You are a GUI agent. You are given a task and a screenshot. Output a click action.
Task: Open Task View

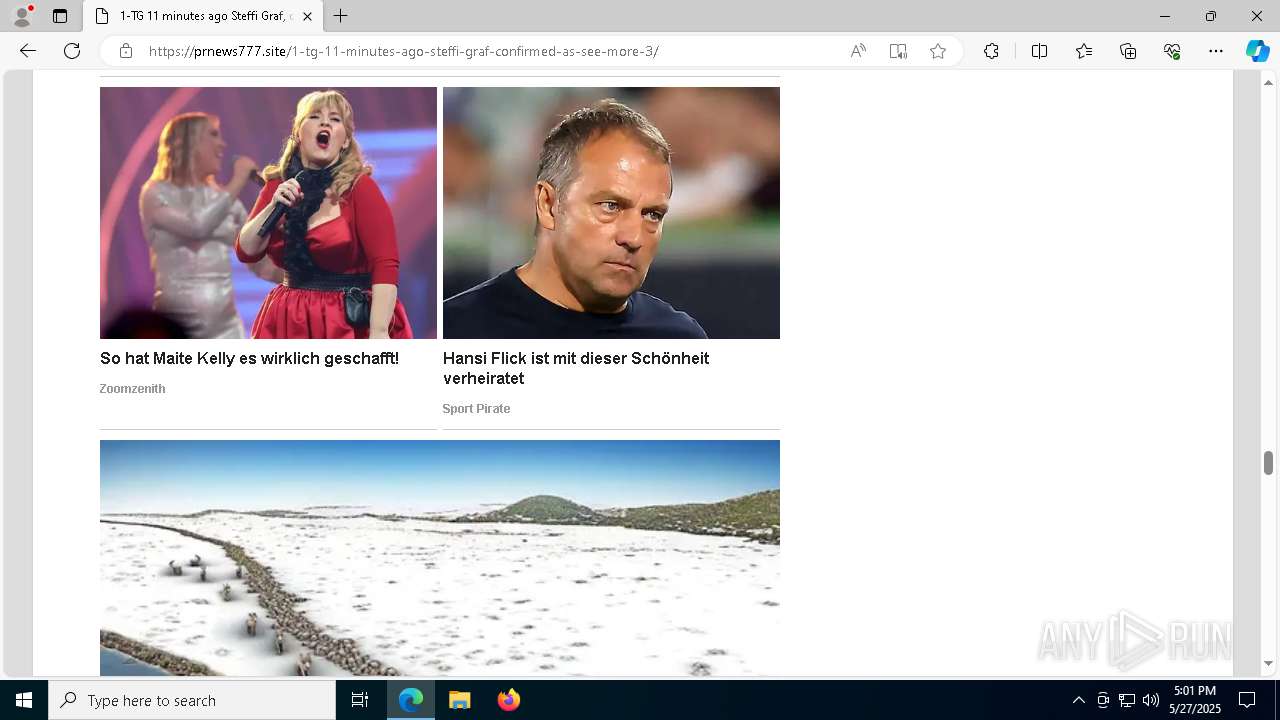360,700
